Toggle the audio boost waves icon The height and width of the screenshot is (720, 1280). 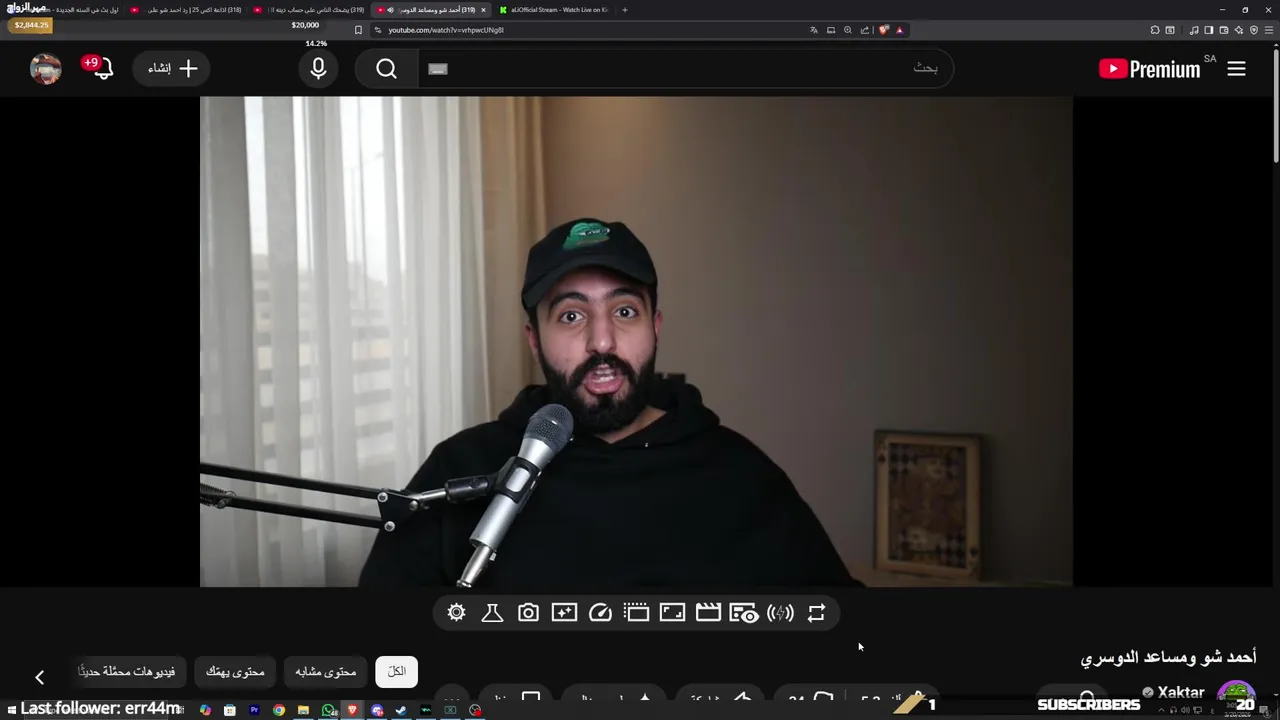tap(780, 613)
